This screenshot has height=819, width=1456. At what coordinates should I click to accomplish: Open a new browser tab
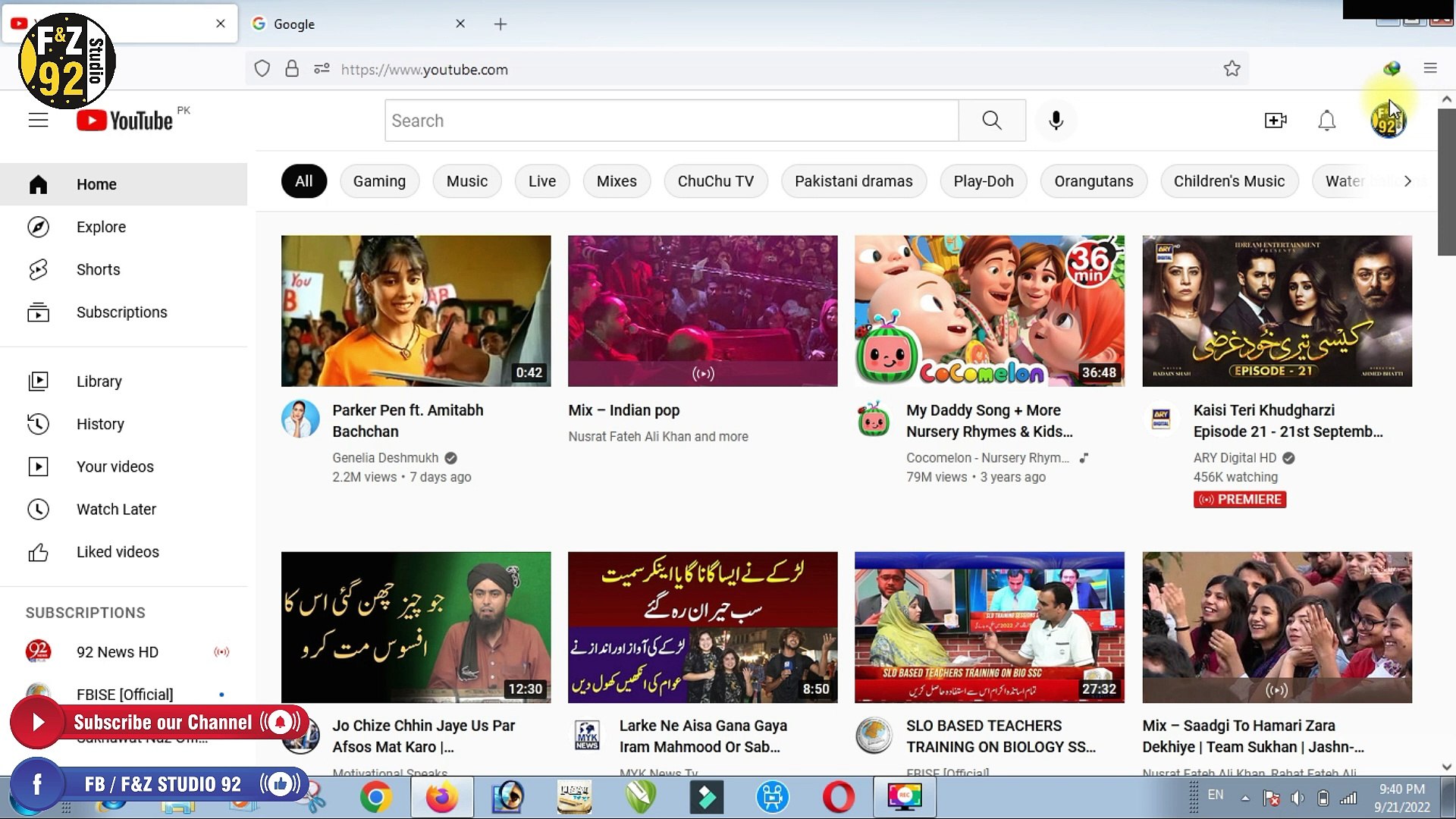point(500,24)
